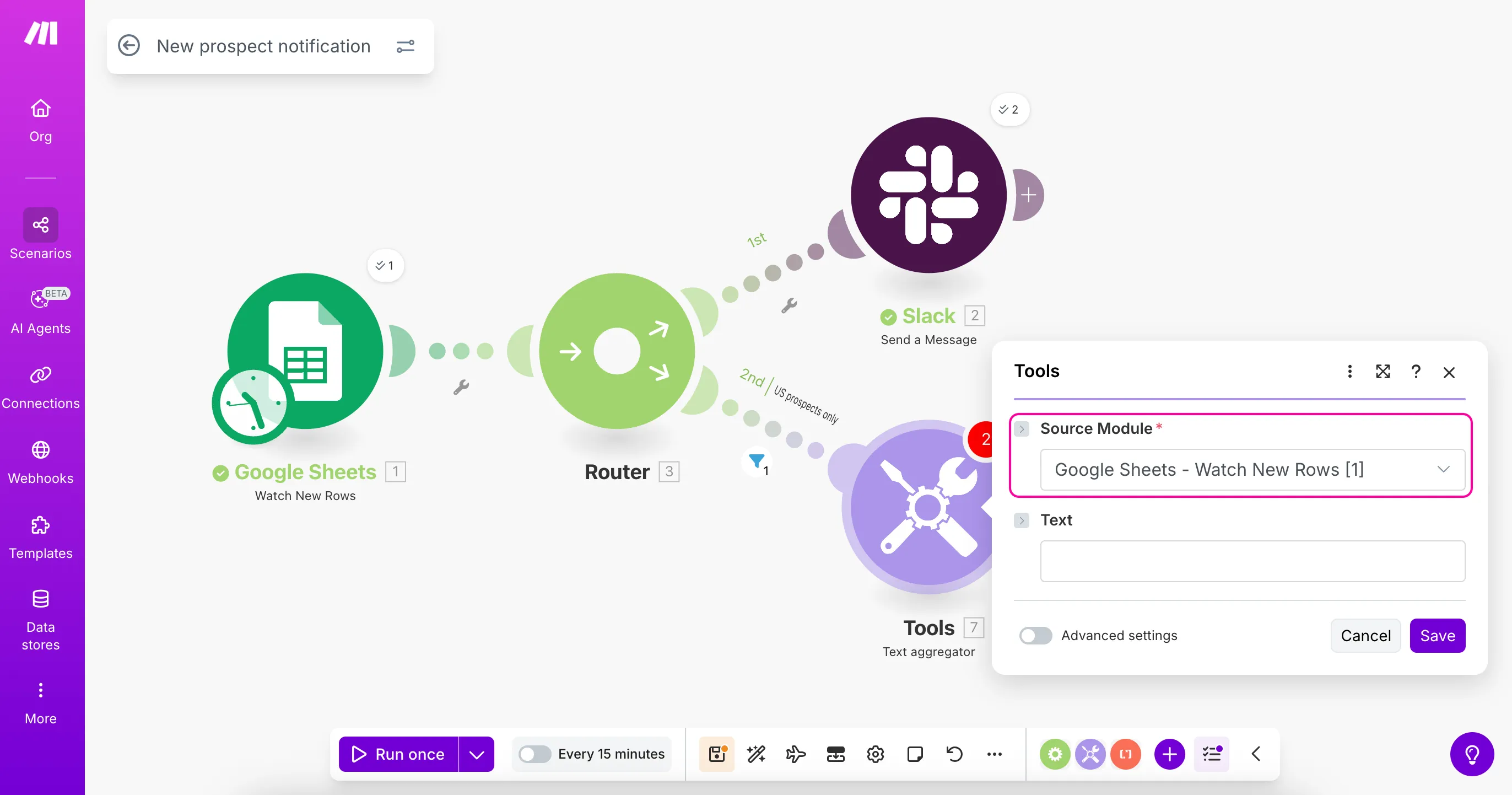Save the Tools module settings
1512x795 pixels.
pos(1438,635)
